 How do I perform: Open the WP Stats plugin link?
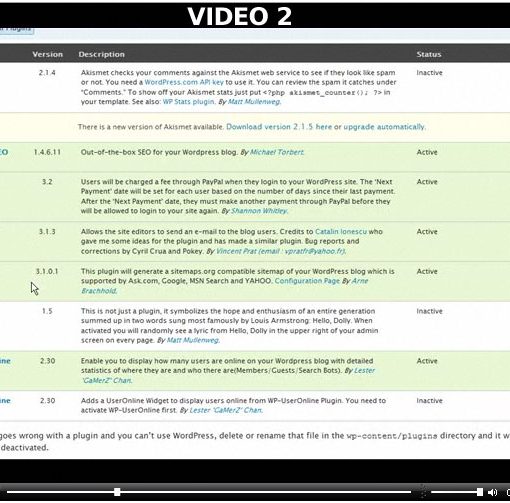188,102
